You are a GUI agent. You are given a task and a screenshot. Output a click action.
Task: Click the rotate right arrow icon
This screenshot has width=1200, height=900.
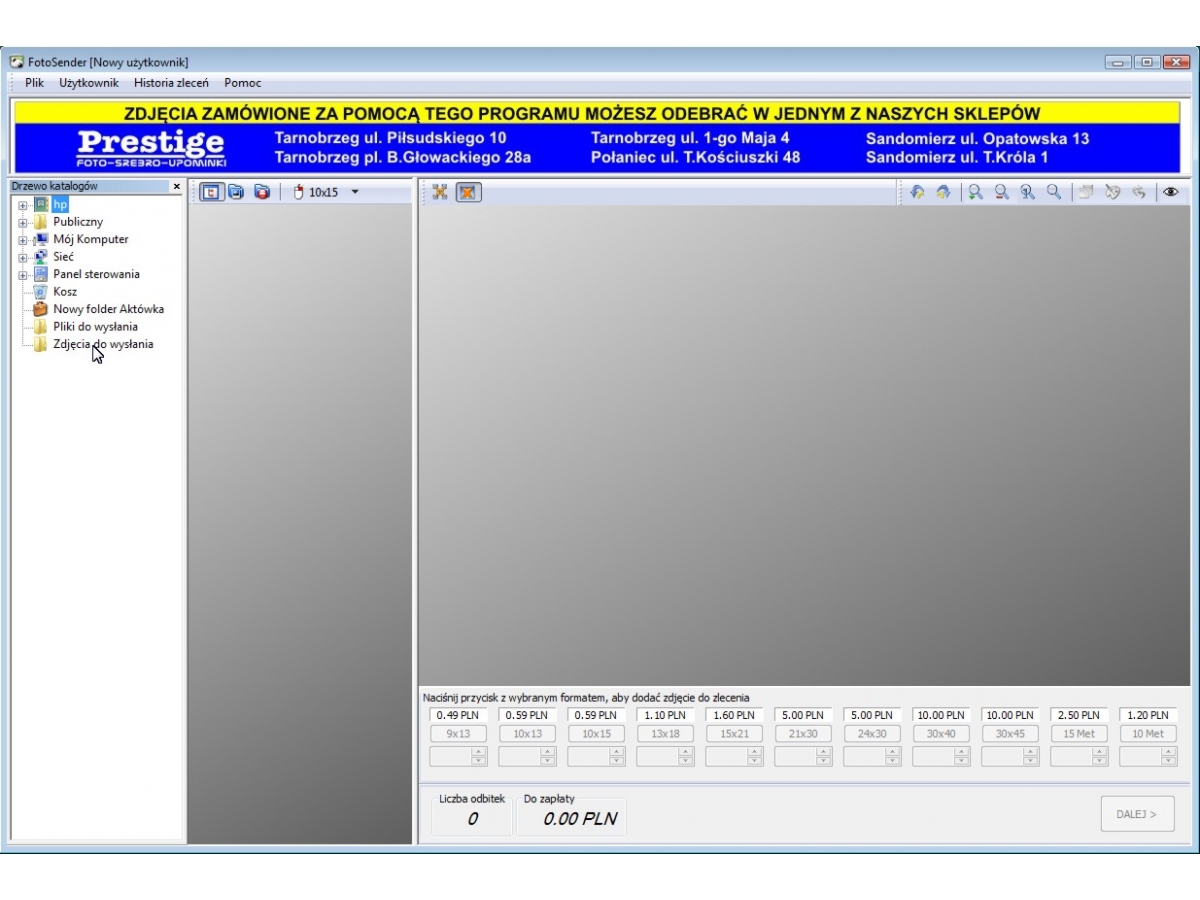coord(943,193)
